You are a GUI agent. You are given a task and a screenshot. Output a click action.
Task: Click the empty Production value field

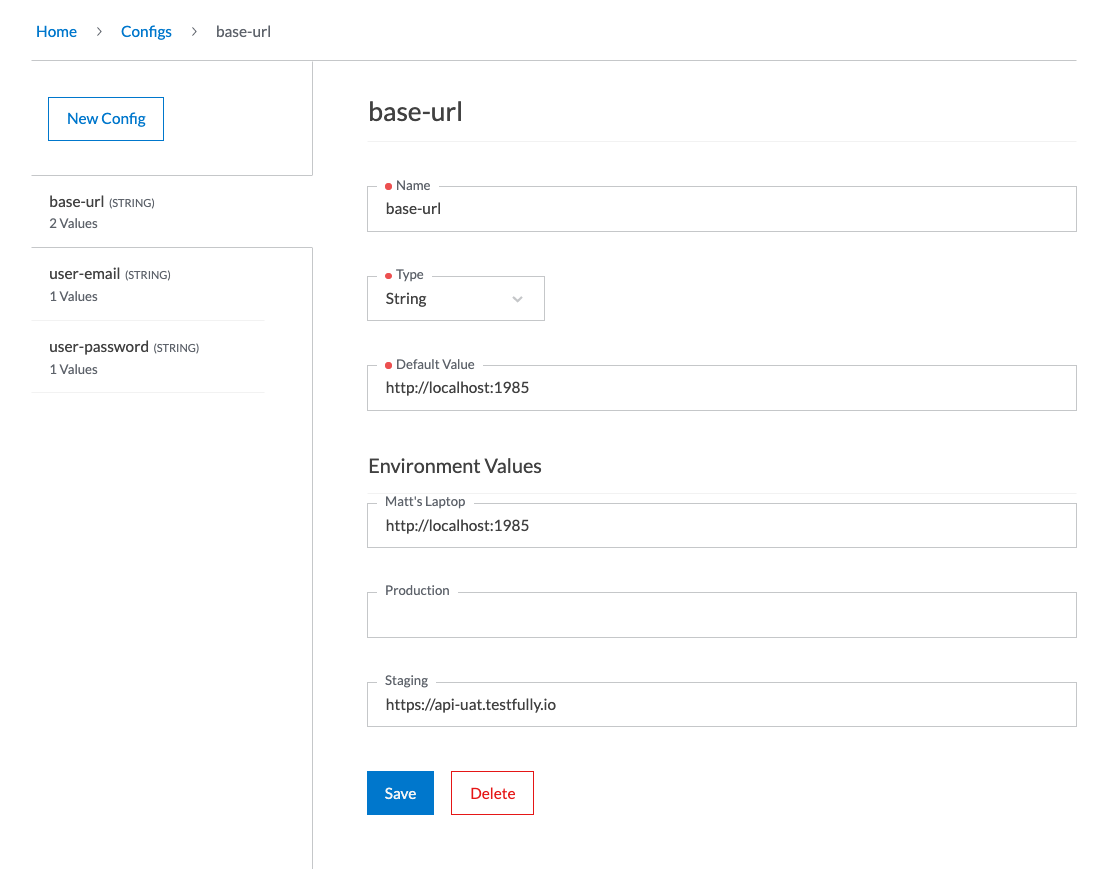pos(722,615)
